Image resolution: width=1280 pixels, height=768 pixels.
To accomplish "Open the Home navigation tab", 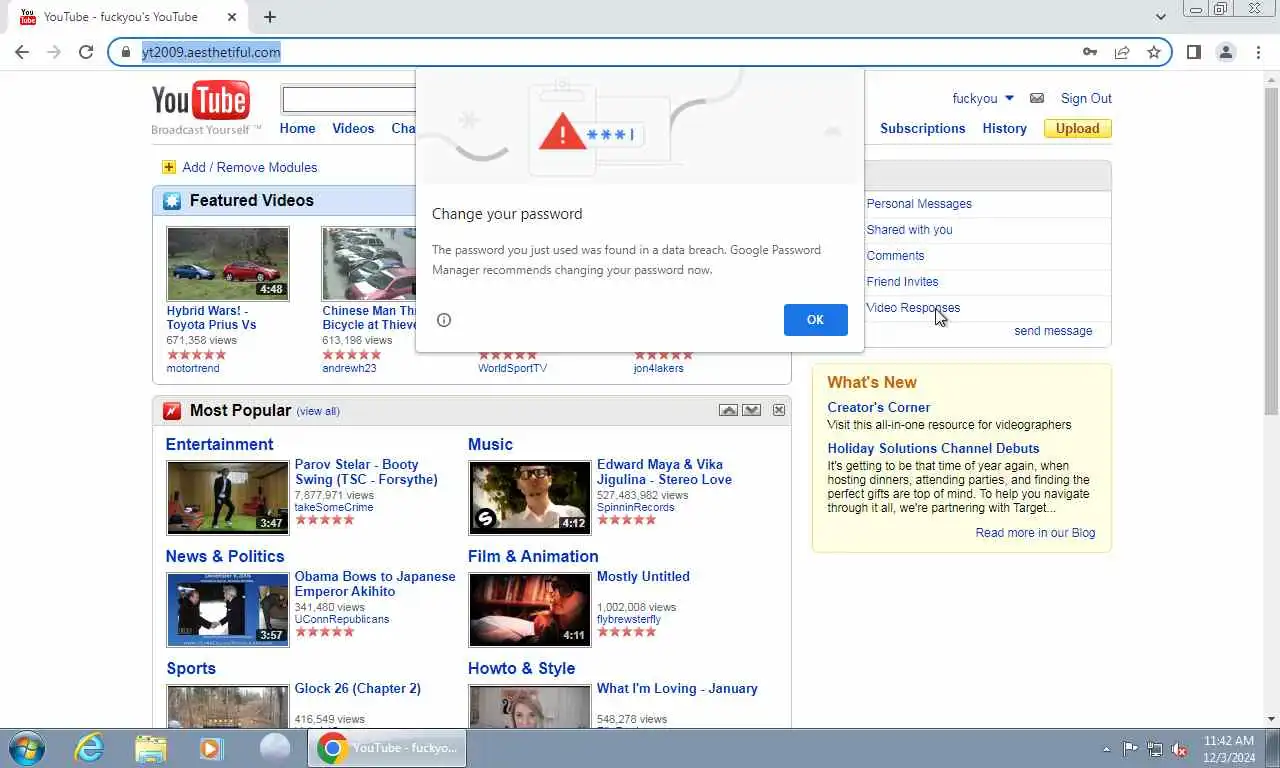I will click(297, 128).
